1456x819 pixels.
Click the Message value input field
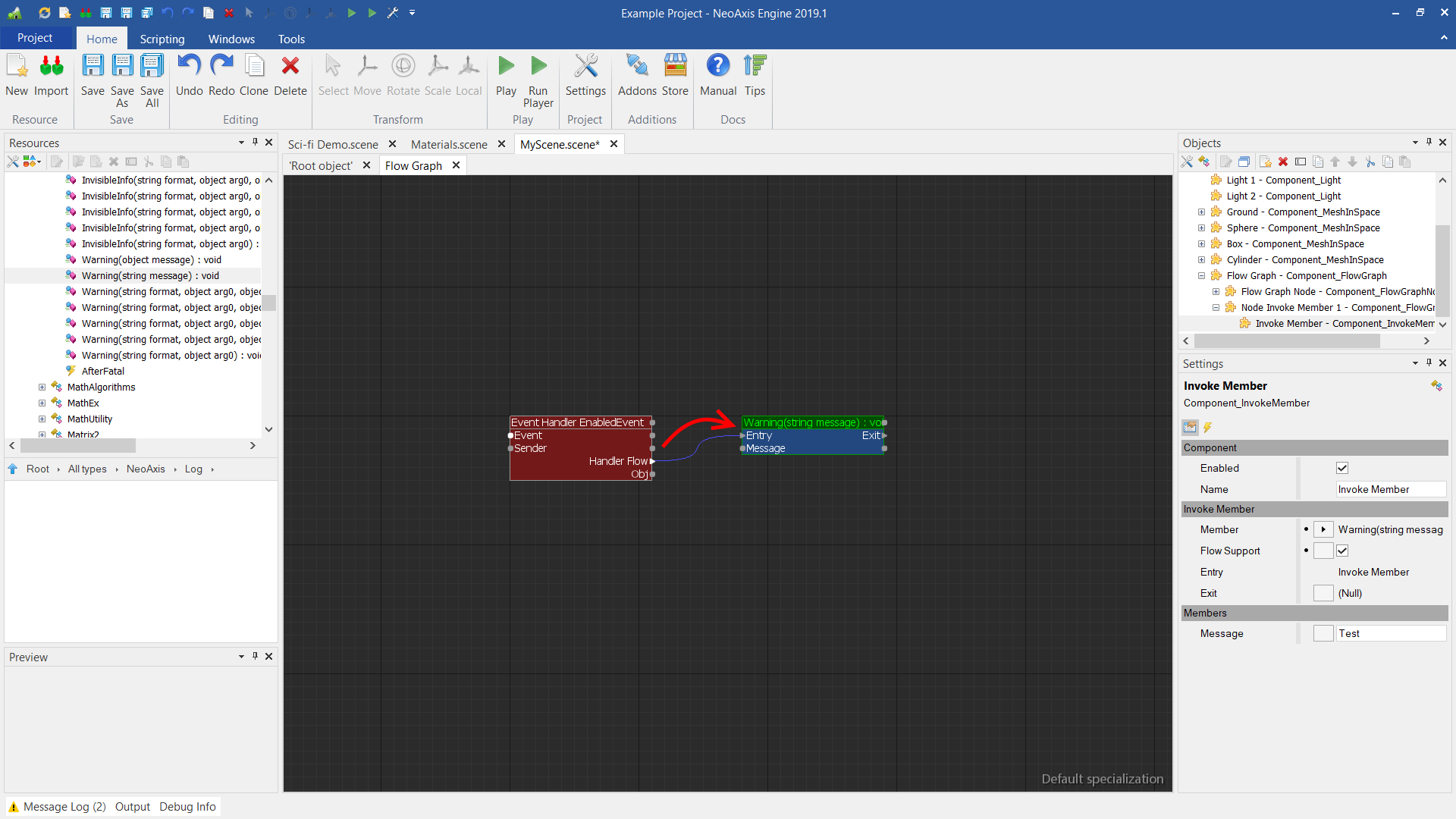[1389, 633]
